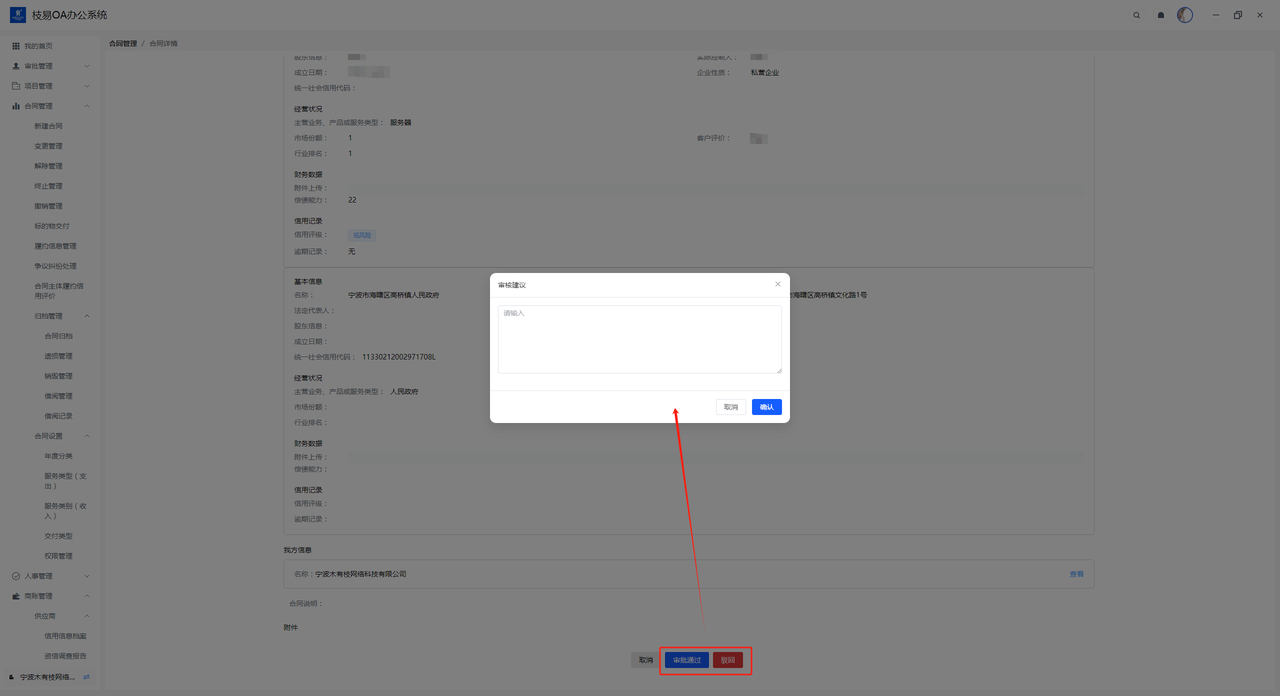Click the 我的首页 grid icon
The width and height of the screenshot is (1280, 696).
point(16,46)
